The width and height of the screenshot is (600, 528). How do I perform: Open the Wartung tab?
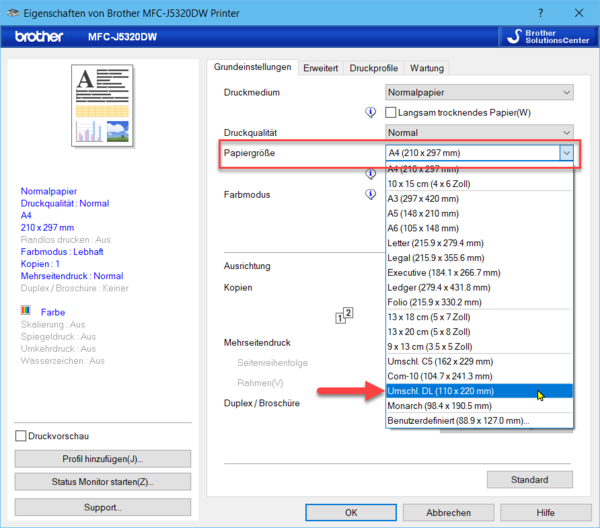pos(427,68)
